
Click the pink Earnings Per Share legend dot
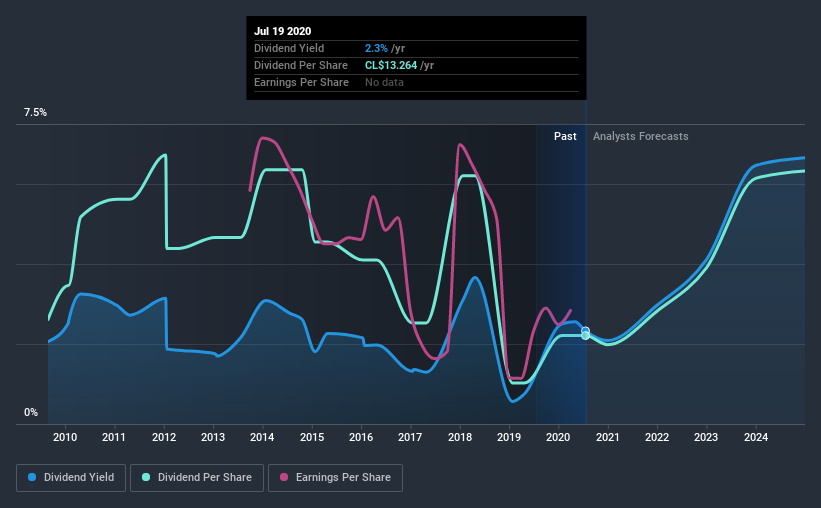click(284, 477)
